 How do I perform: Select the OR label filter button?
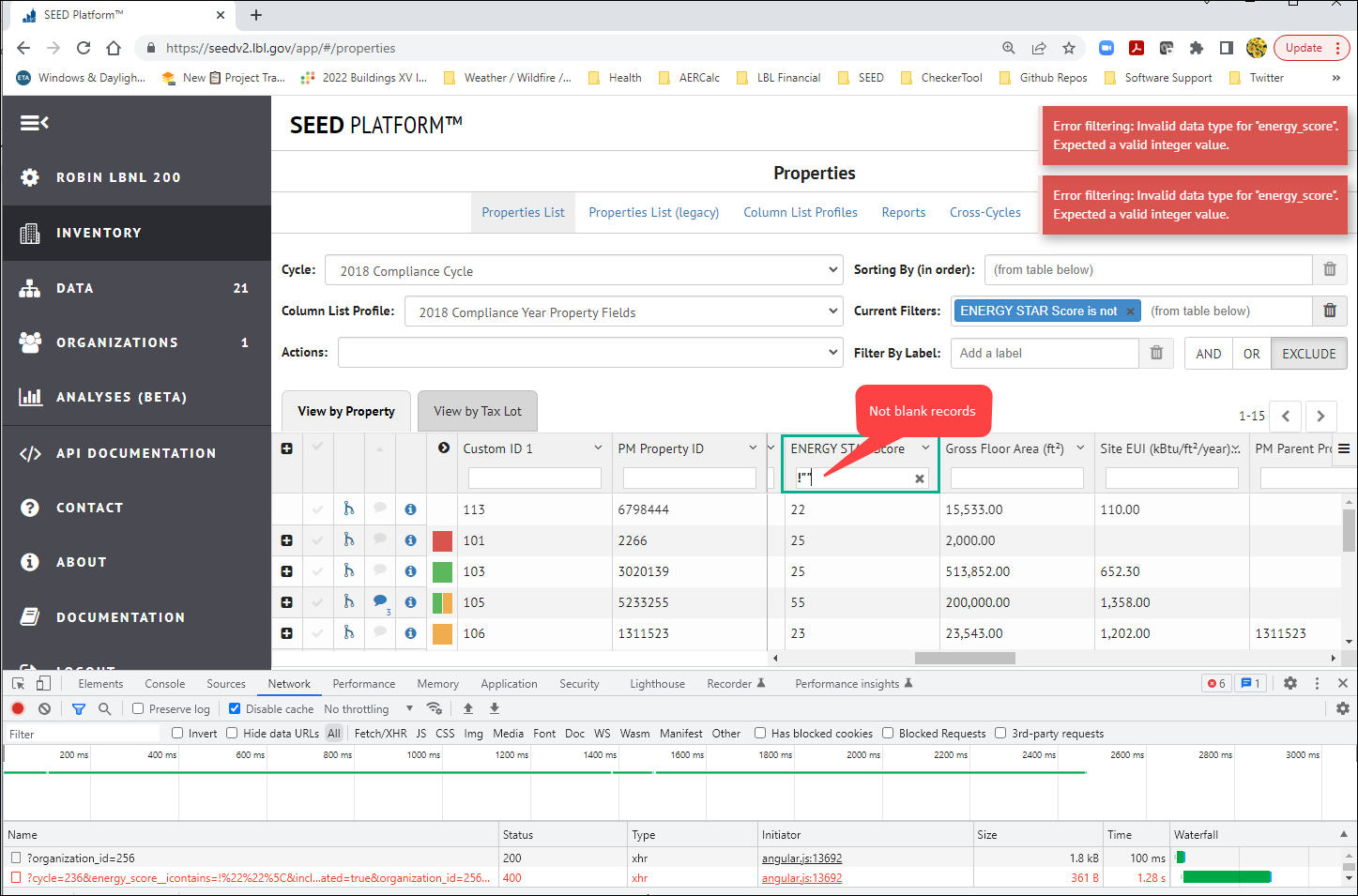(1252, 354)
